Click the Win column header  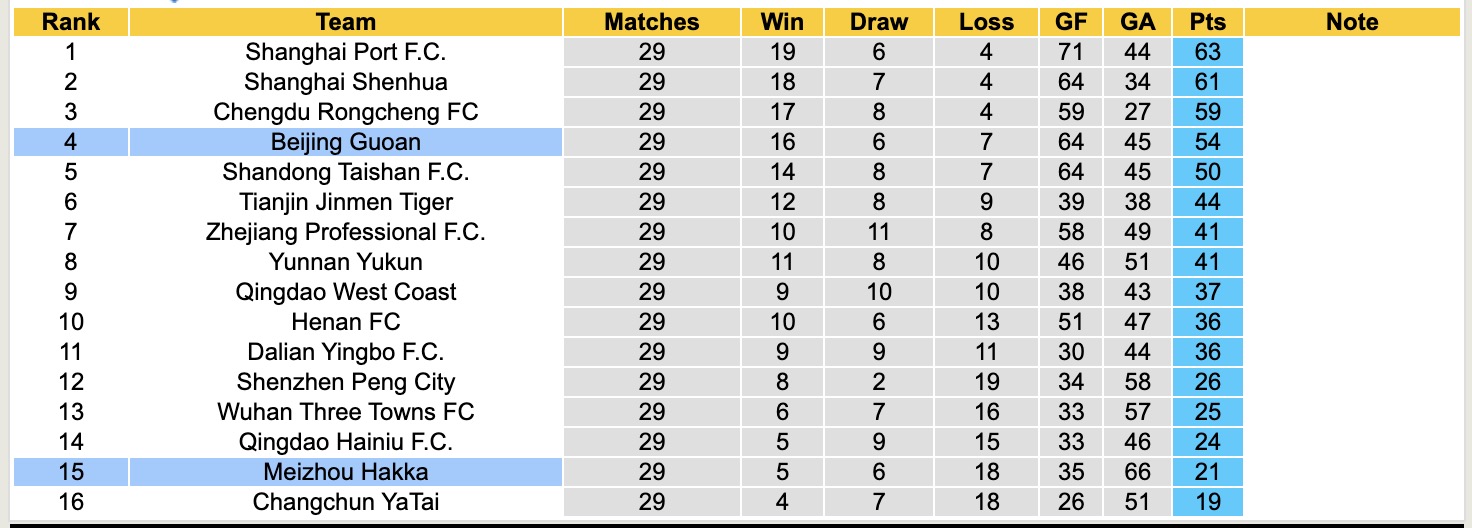click(x=782, y=22)
